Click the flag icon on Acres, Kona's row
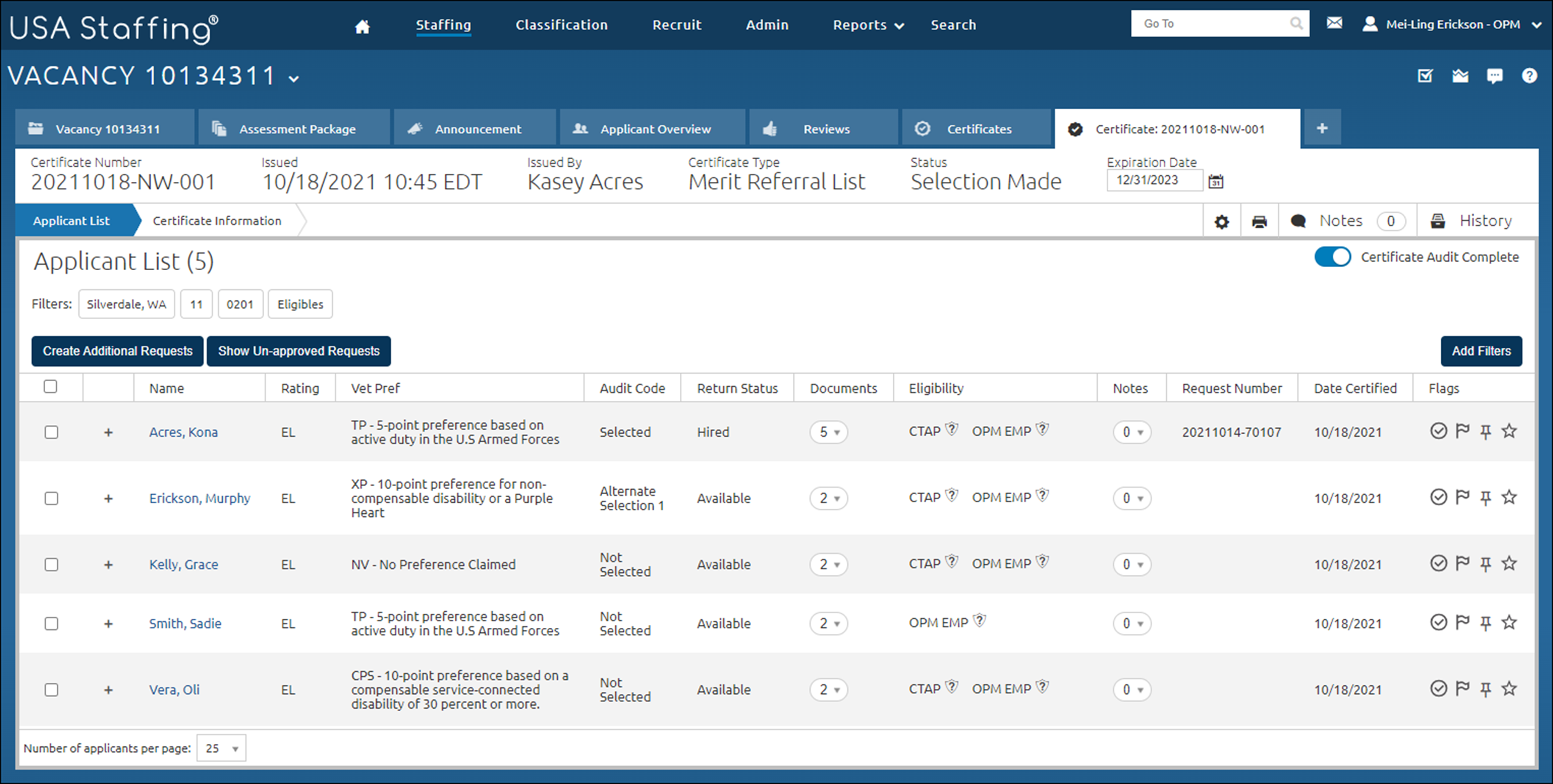 (1462, 431)
